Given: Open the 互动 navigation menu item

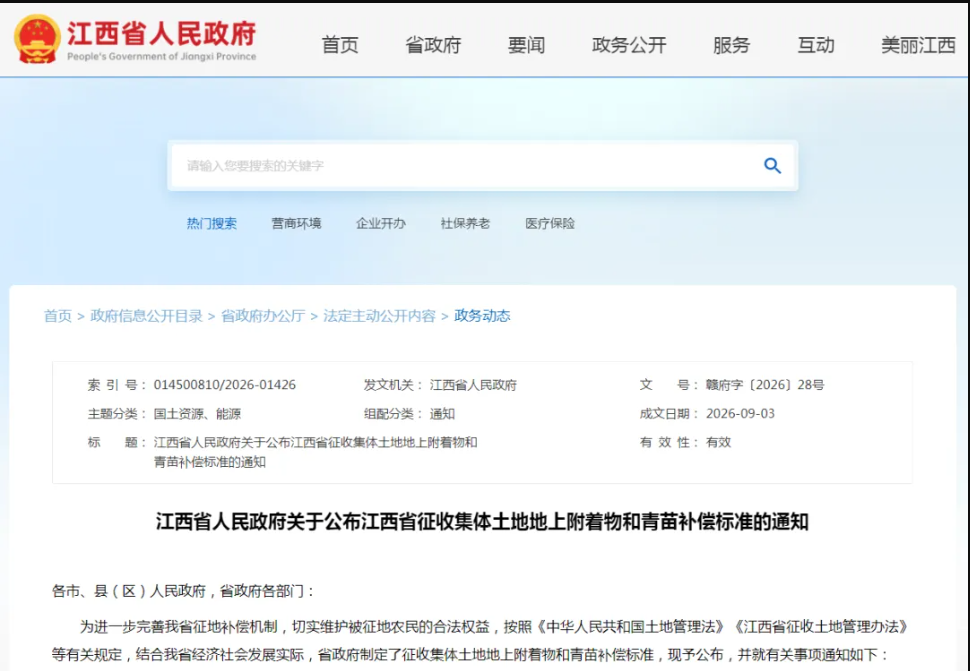Looking at the screenshot, I should coord(815,45).
